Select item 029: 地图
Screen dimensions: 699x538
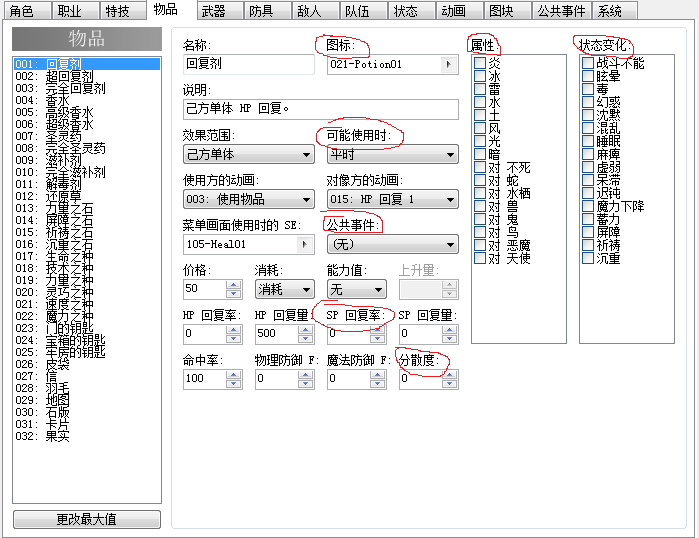coord(87,400)
